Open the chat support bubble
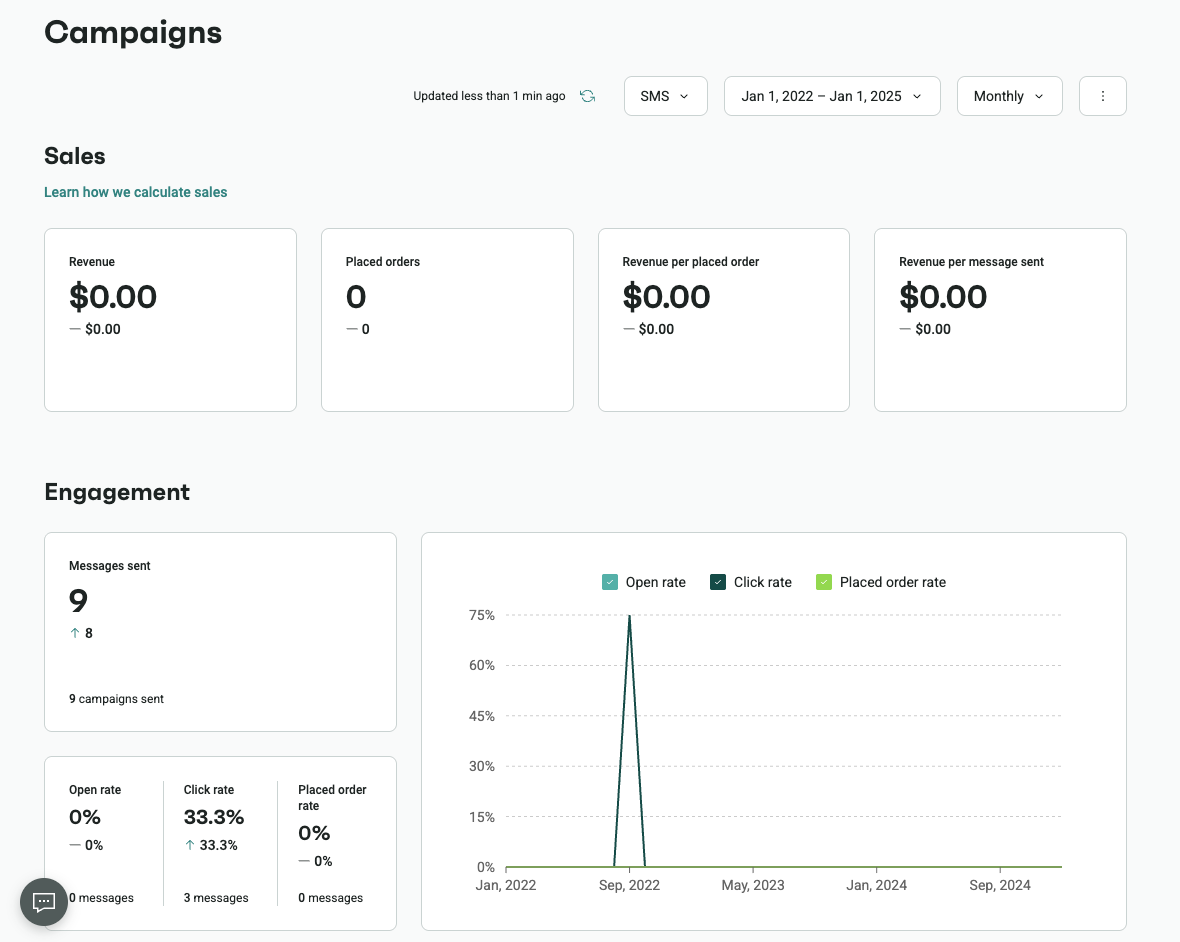 click(x=44, y=901)
